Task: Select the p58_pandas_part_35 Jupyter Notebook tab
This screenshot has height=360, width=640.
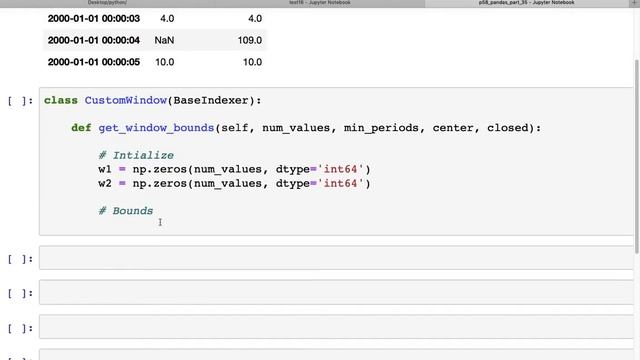Action: click(526, 2)
